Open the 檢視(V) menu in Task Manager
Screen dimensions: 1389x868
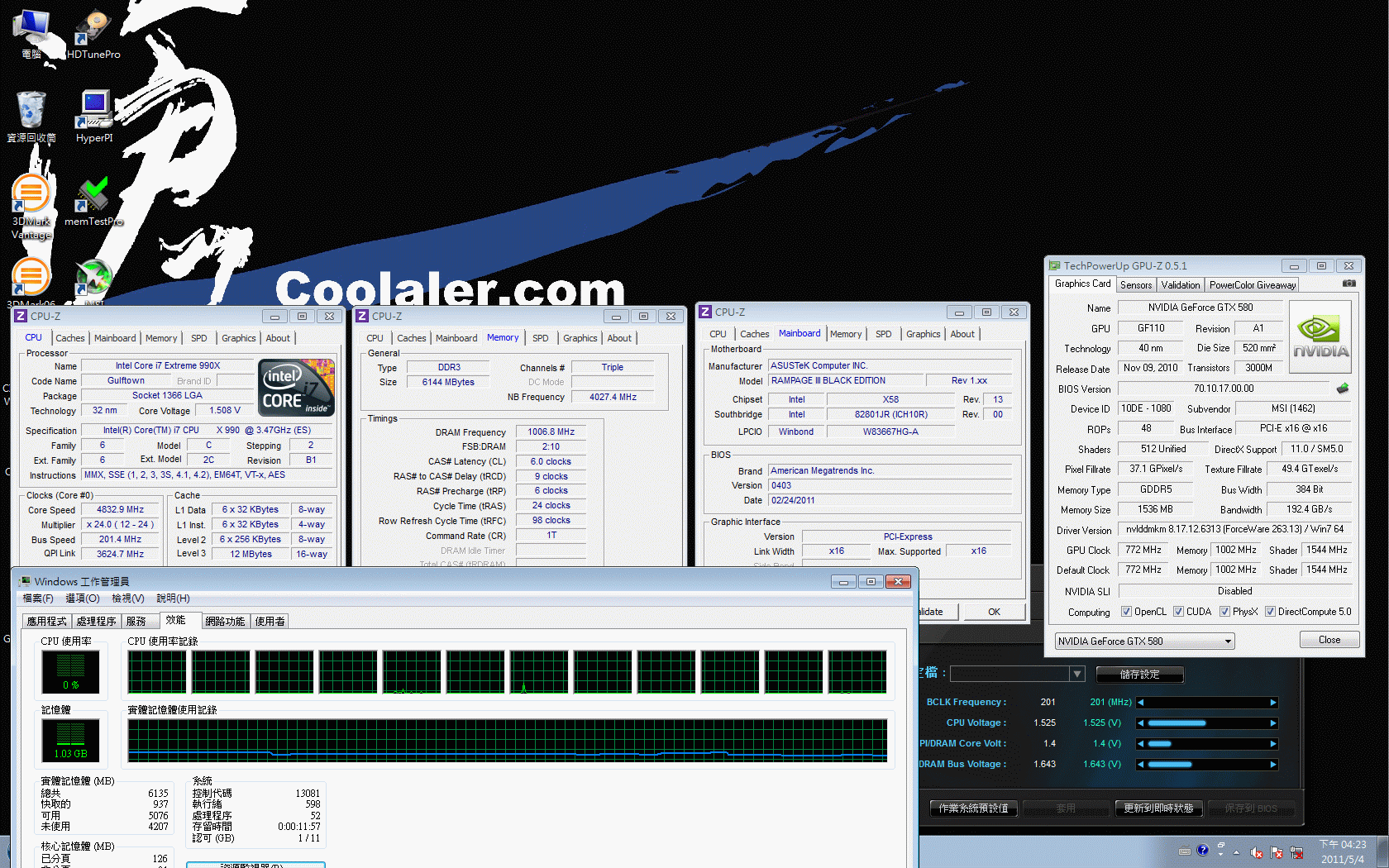[x=128, y=599]
